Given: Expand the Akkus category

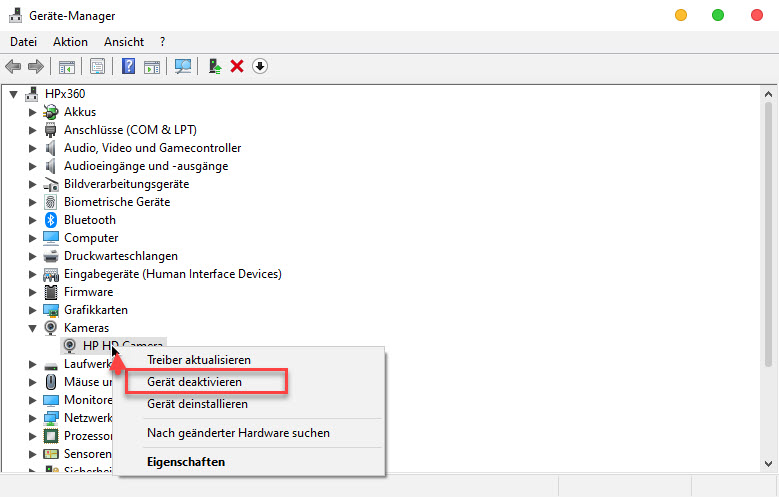Looking at the screenshot, I should (x=32, y=112).
